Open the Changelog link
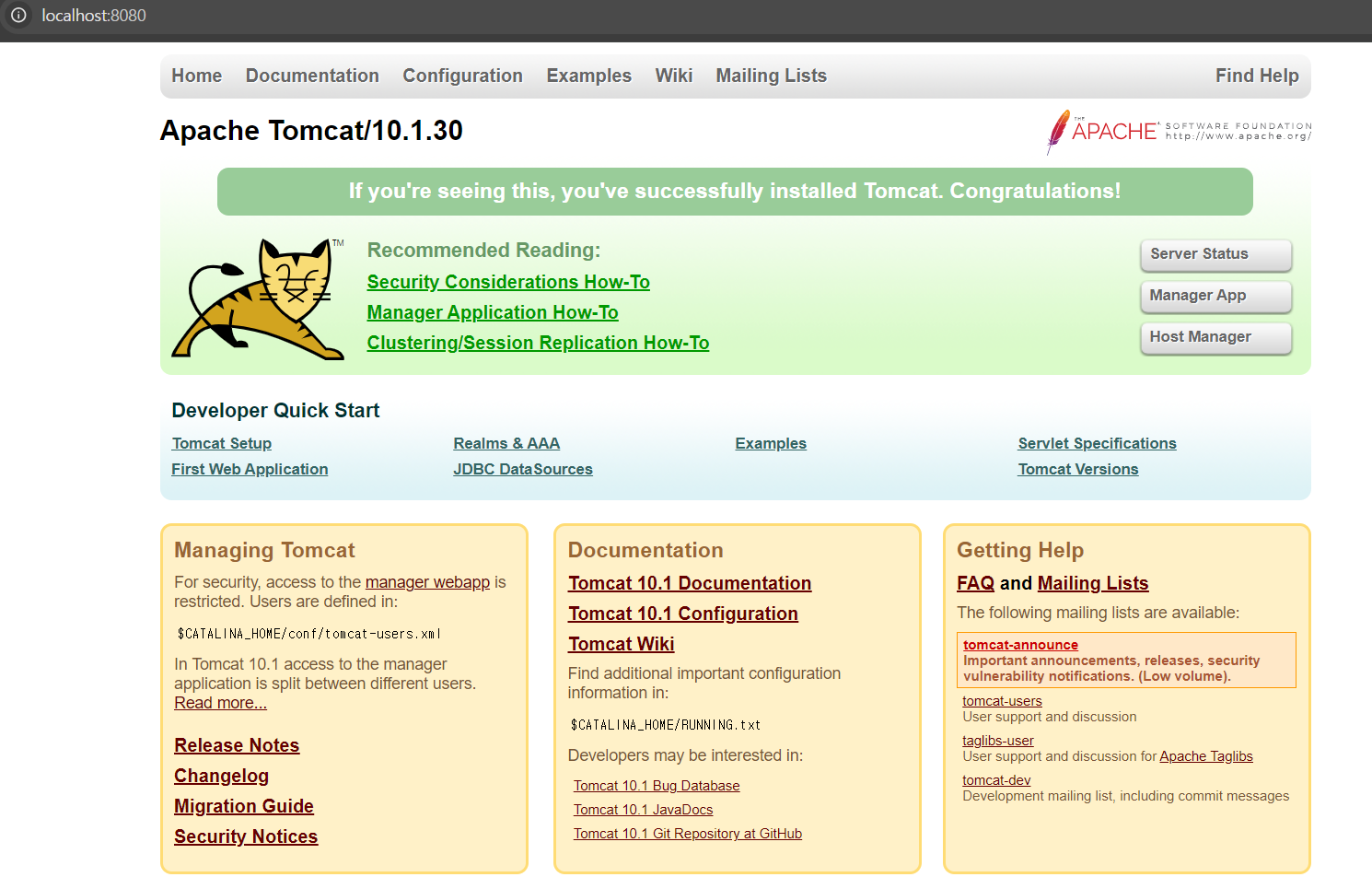The width and height of the screenshot is (1372, 877). coord(222,776)
